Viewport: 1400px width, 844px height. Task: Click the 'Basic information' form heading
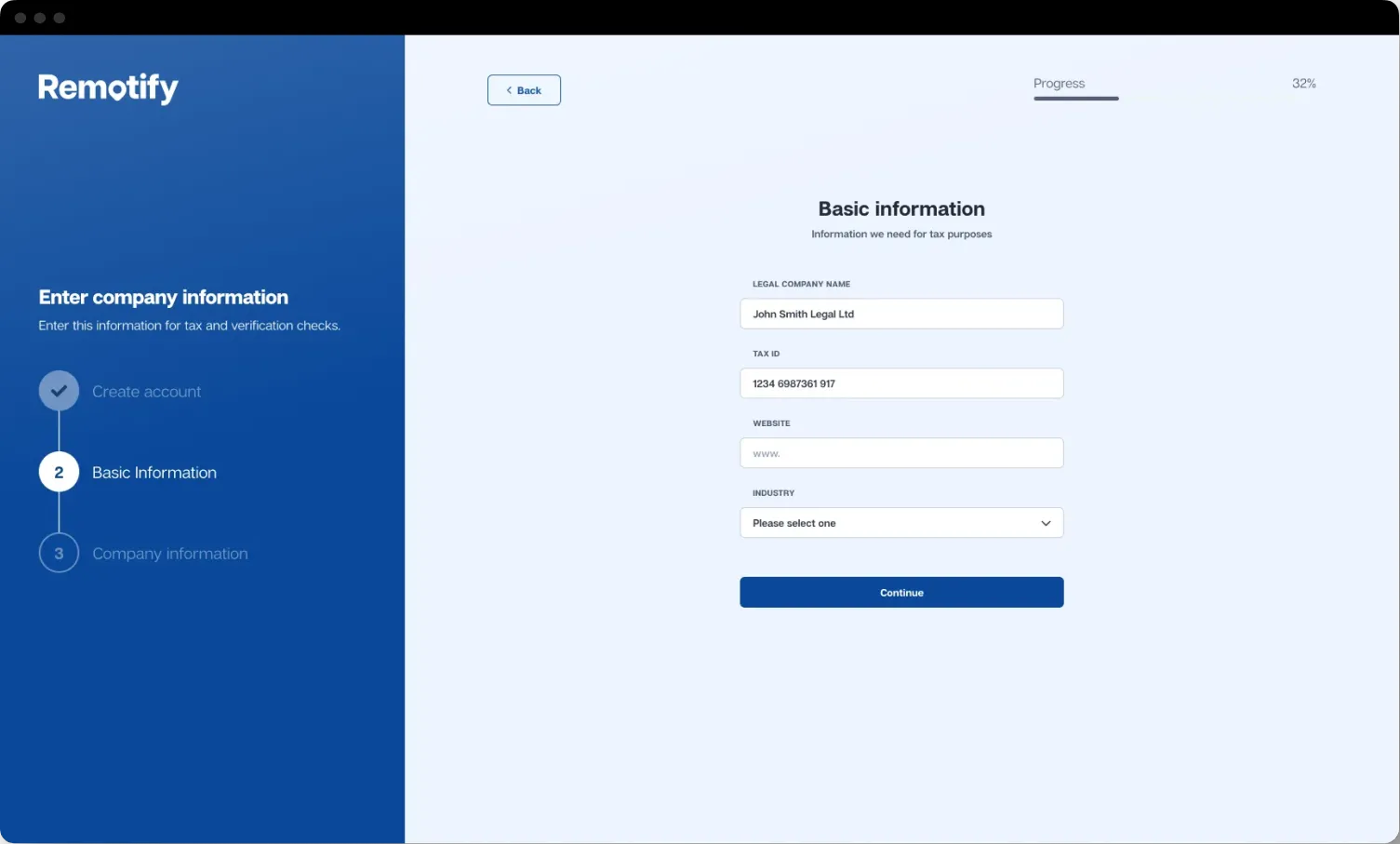pyautogui.click(x=900, y=209)
